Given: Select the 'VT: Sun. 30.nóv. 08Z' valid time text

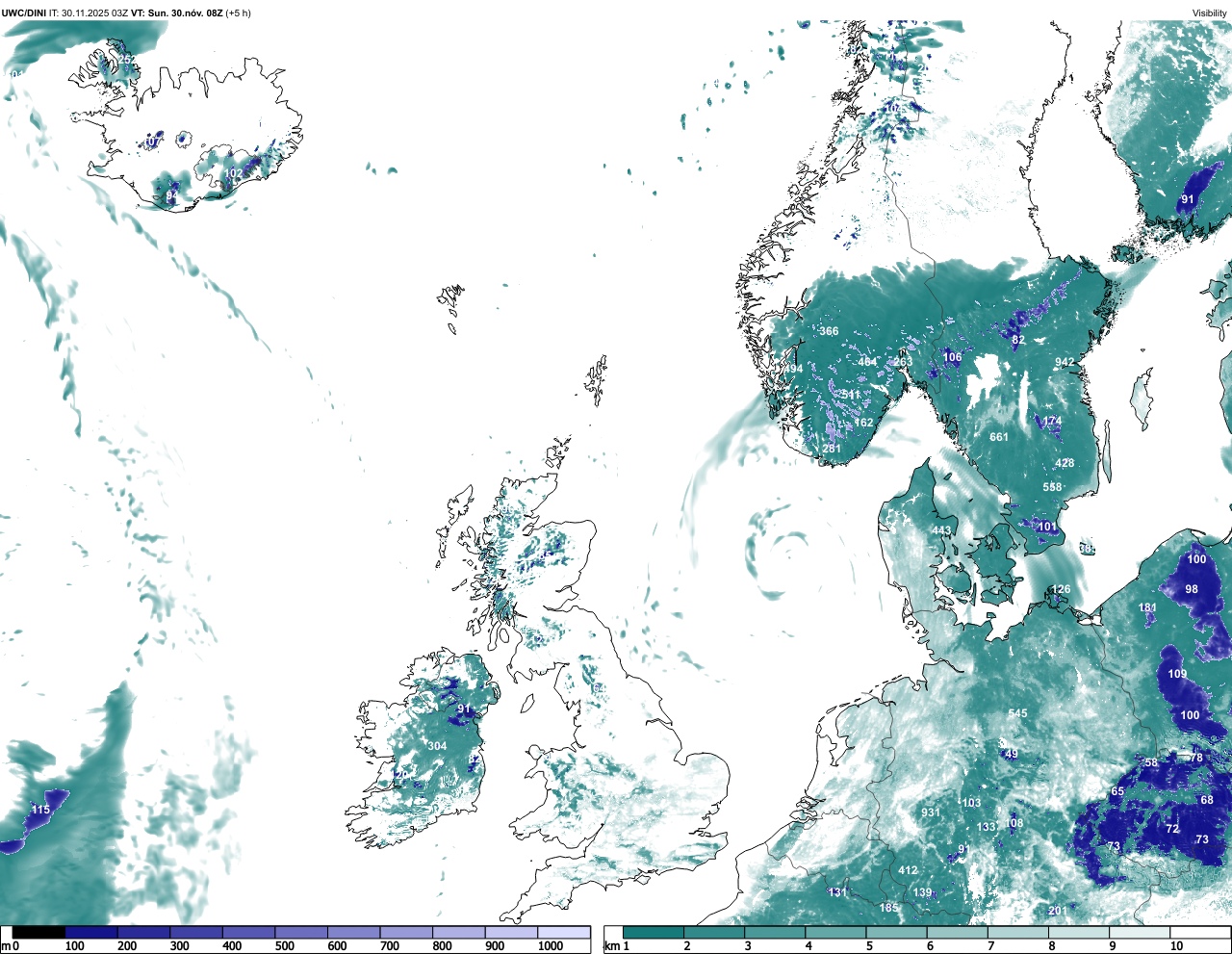Looking at the screenshot, I should click(176, 13).
